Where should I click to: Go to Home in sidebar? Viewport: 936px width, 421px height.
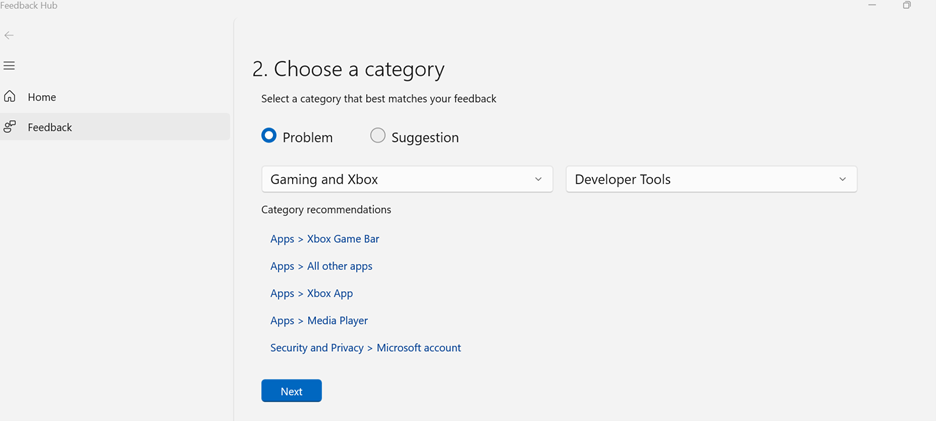click(115, 97)
